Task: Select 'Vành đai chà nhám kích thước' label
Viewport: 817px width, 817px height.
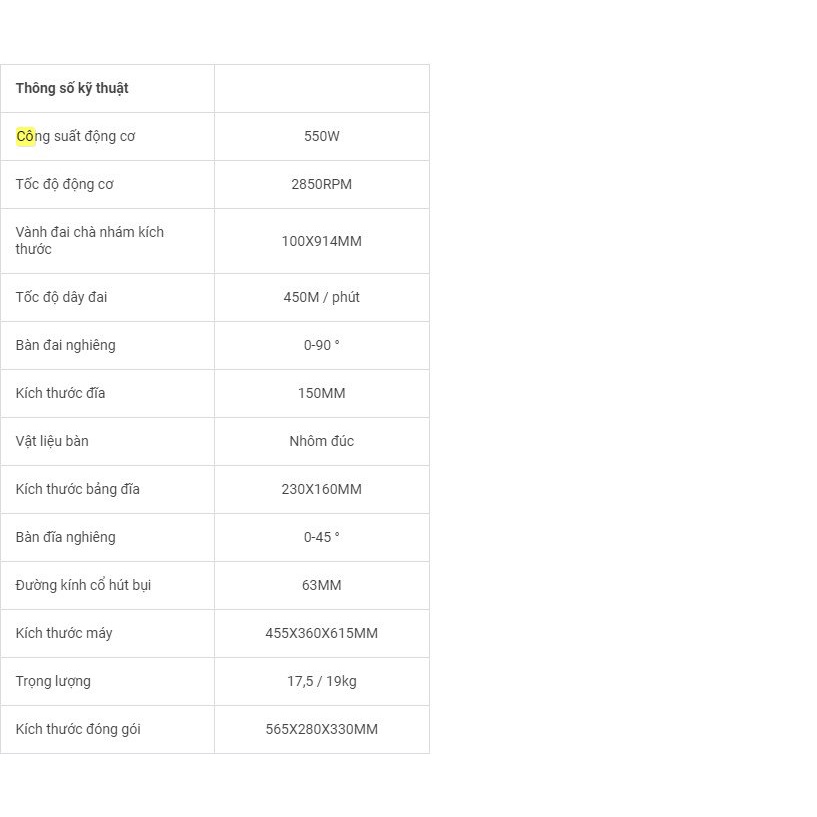Action: click(x=89, y=240)
